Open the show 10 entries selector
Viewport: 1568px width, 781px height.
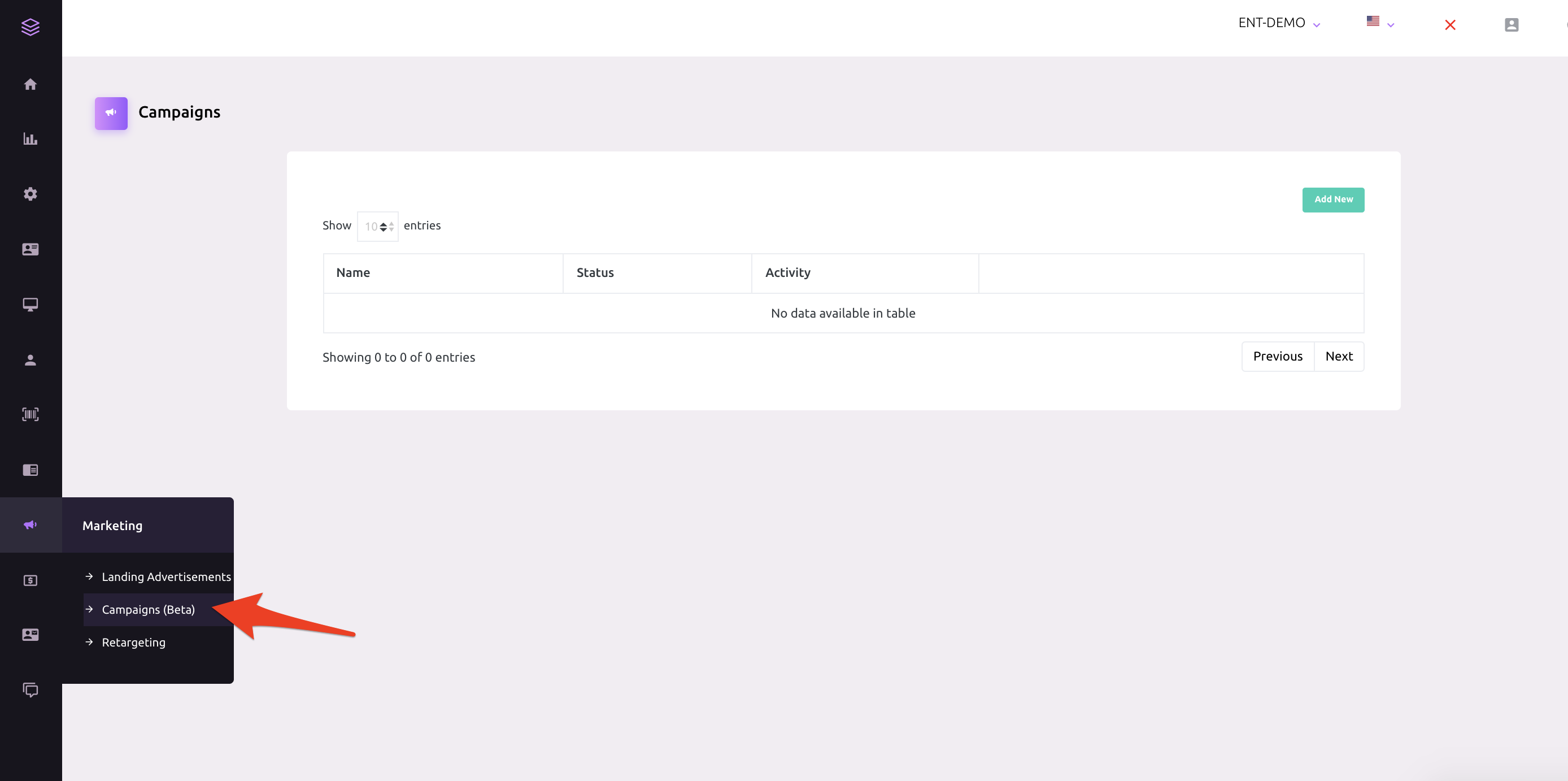pos(377,227)
